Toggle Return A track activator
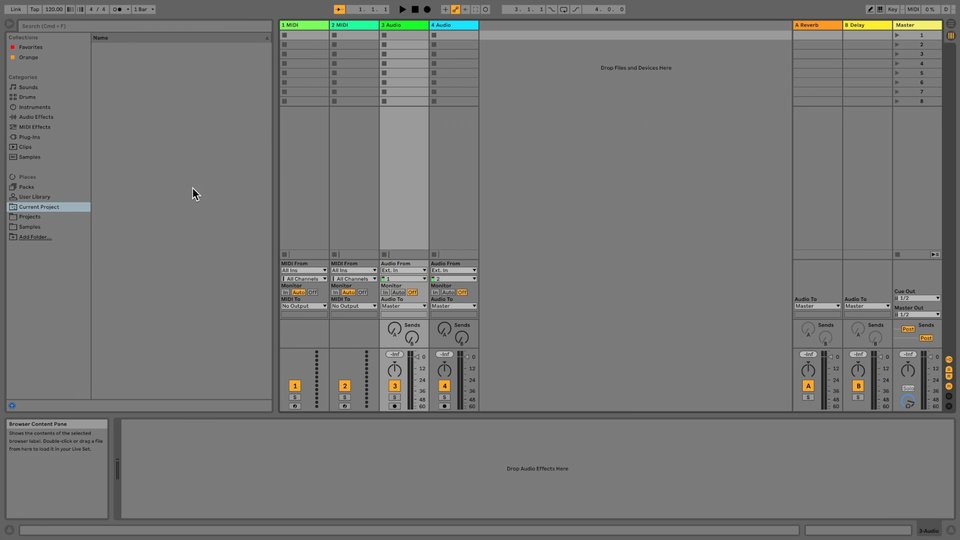Image resolution: width=960 pixels, height=540 pixels. click(x=808, y=386)
